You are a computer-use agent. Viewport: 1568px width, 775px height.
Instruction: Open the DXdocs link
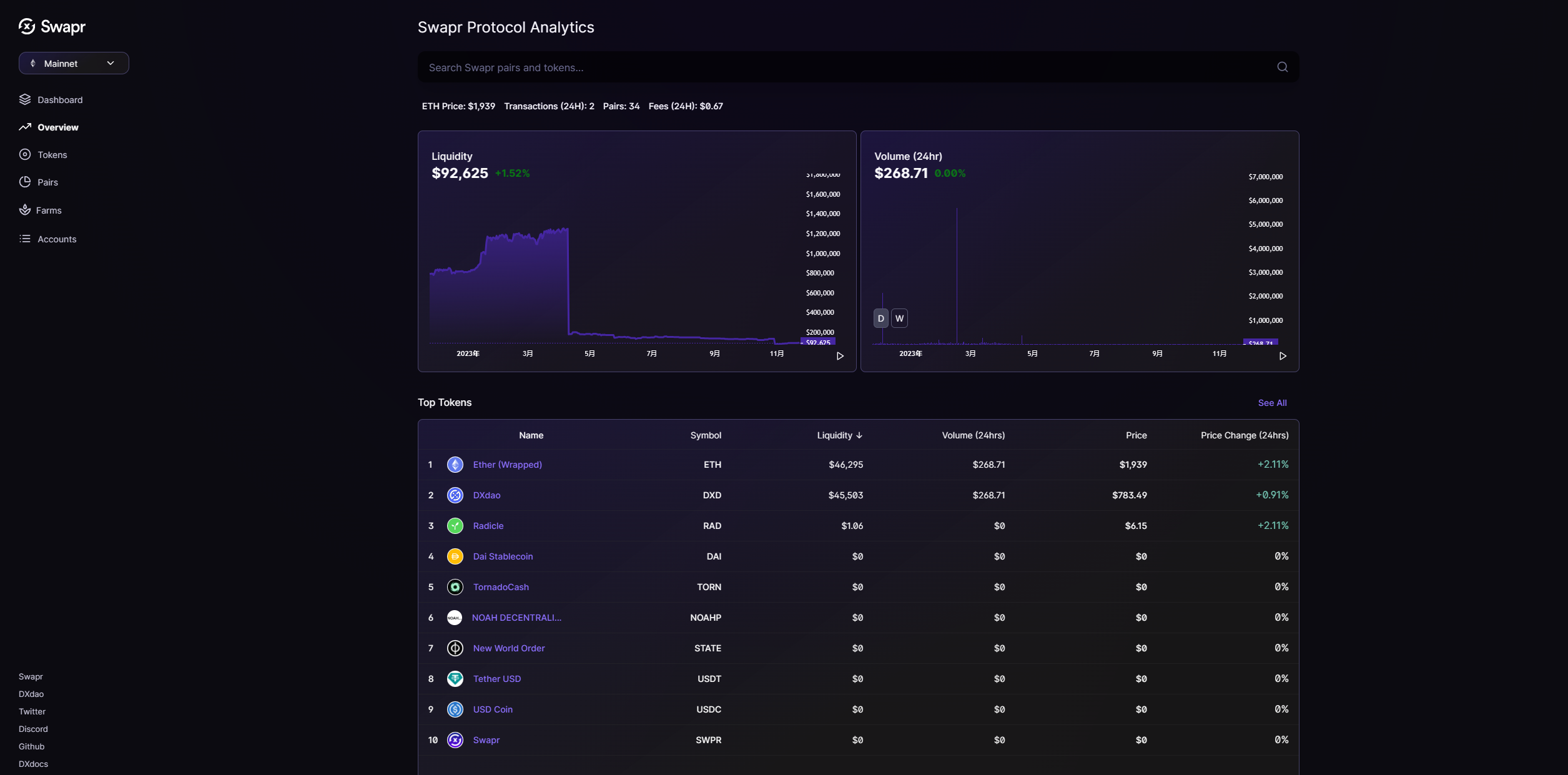(33, 764)
